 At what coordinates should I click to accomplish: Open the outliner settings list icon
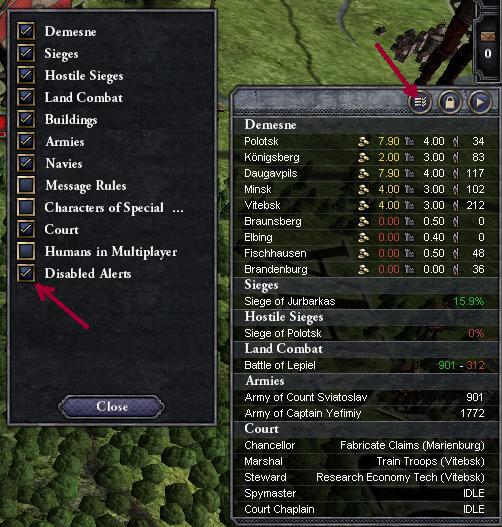(420, 102)
